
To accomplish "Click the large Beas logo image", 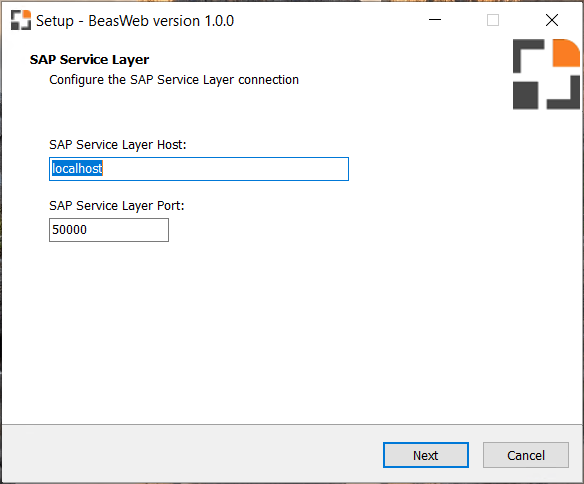I will [546, 74].
